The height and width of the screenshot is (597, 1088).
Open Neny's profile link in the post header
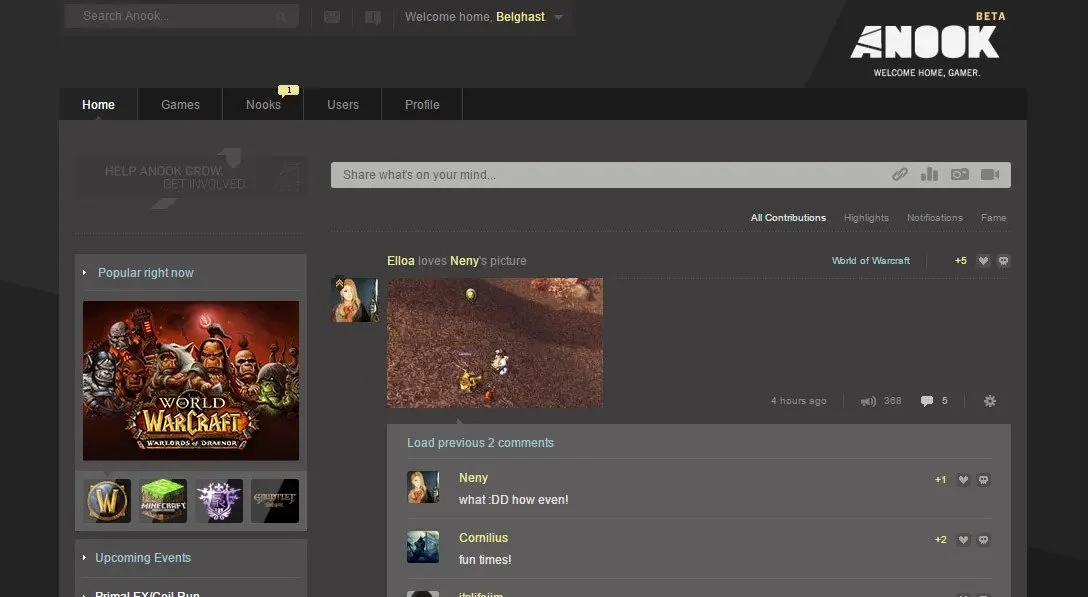pyautogui.click(x=464, y=261)
